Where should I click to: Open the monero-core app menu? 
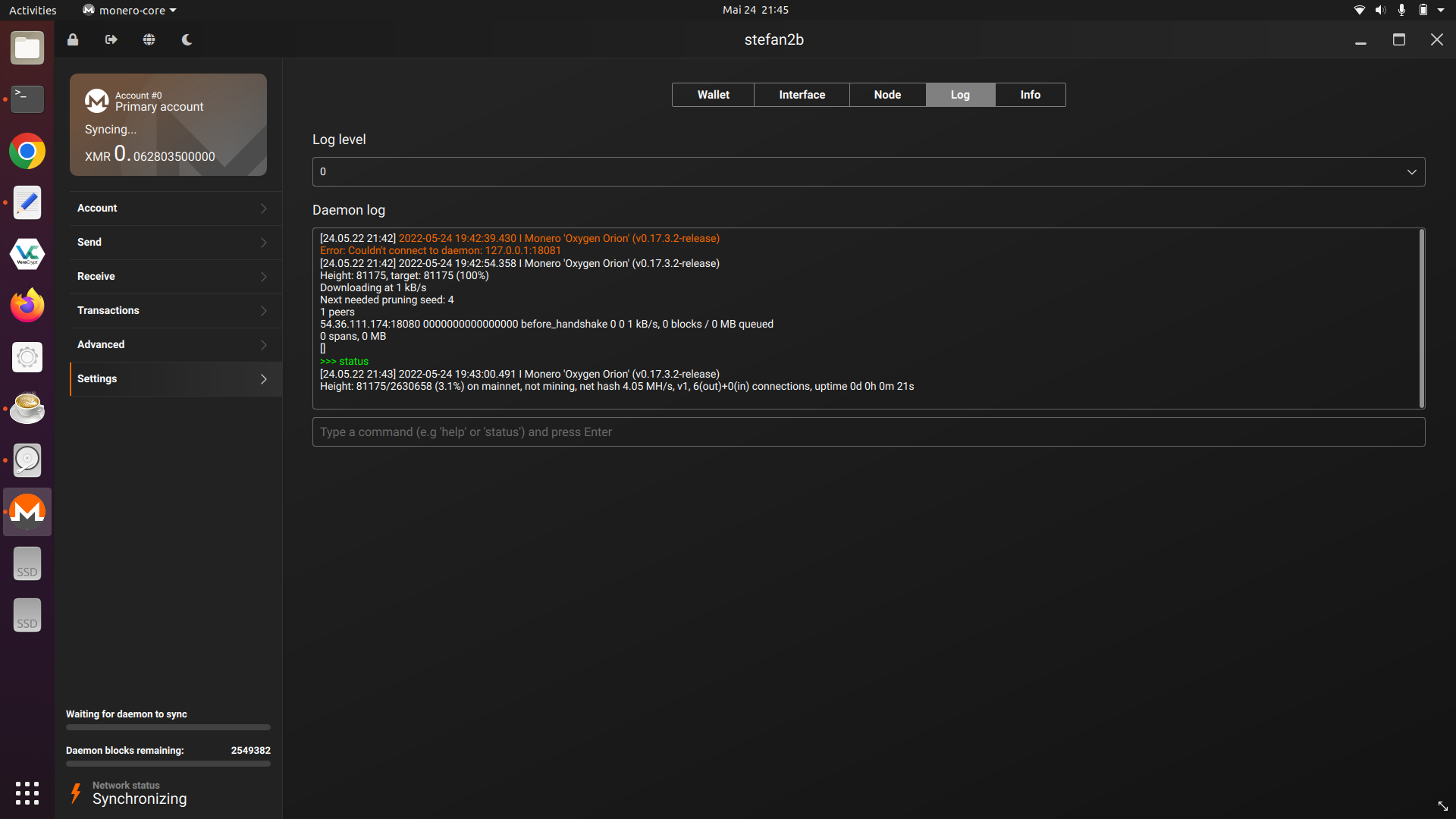coord(130,10)
